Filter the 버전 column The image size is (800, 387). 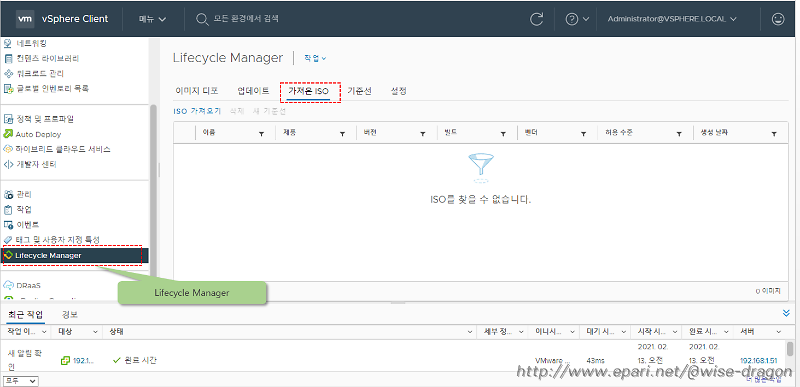(x=422, y=134)
